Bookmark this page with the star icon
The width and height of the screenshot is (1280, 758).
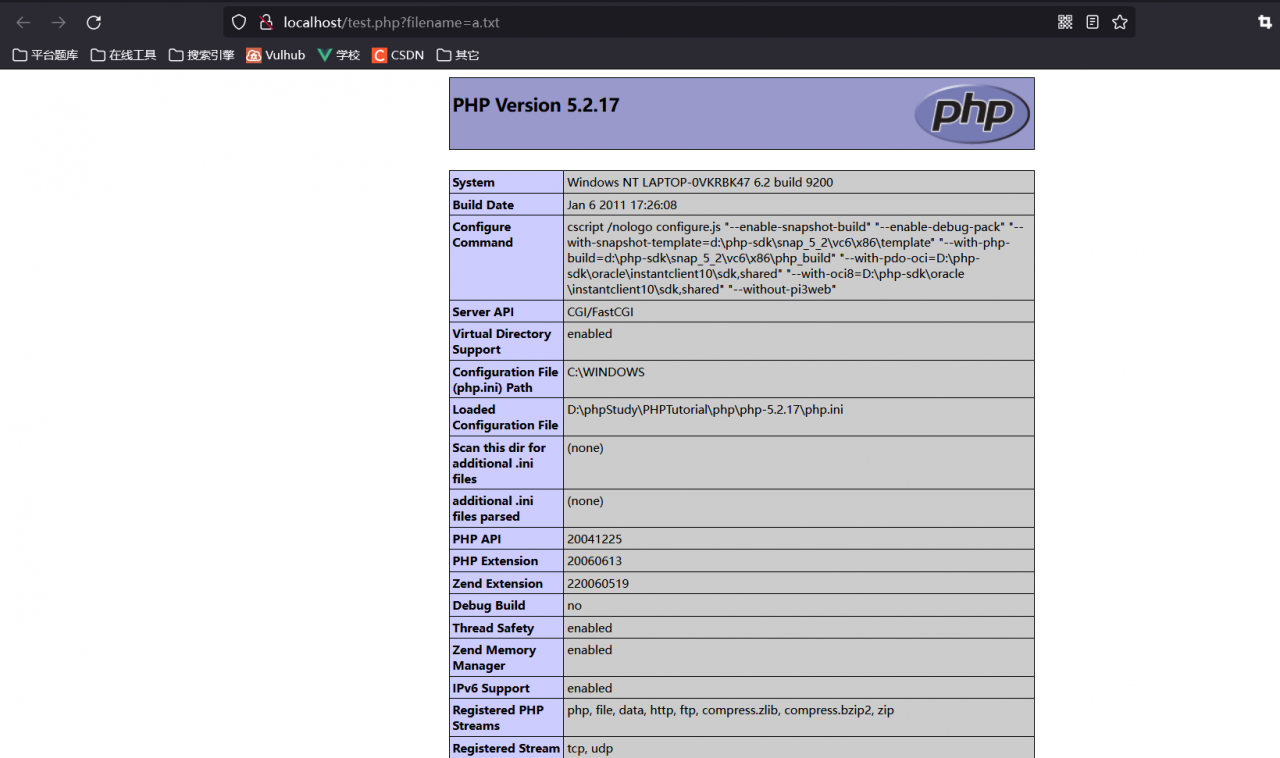1120,22
